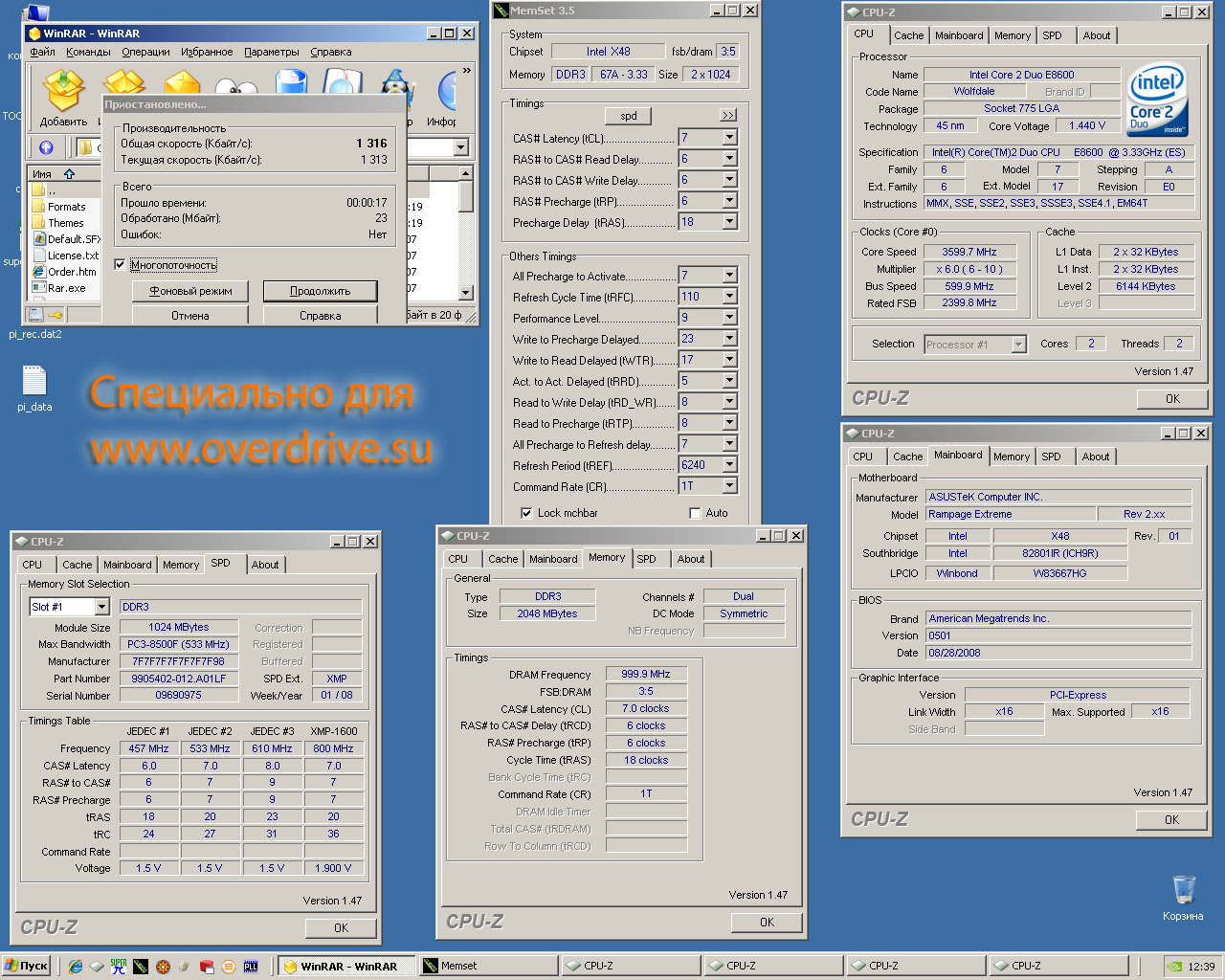Select the License.txt file icon in WinRAR
Screen dimensions: 1225x980
[x=38, y=256]
